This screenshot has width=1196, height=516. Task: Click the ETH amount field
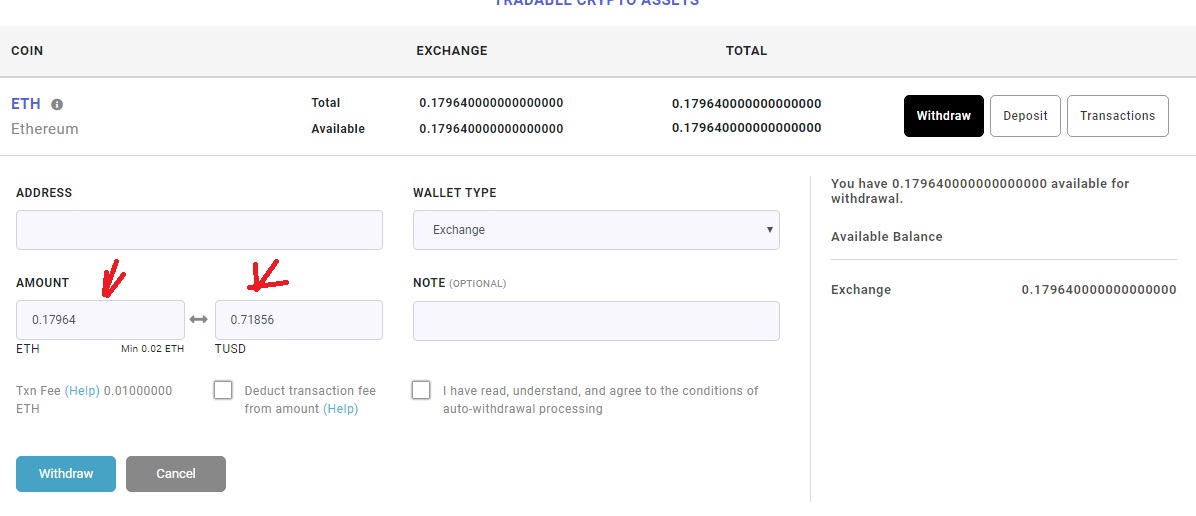click(x=100, y=320)
